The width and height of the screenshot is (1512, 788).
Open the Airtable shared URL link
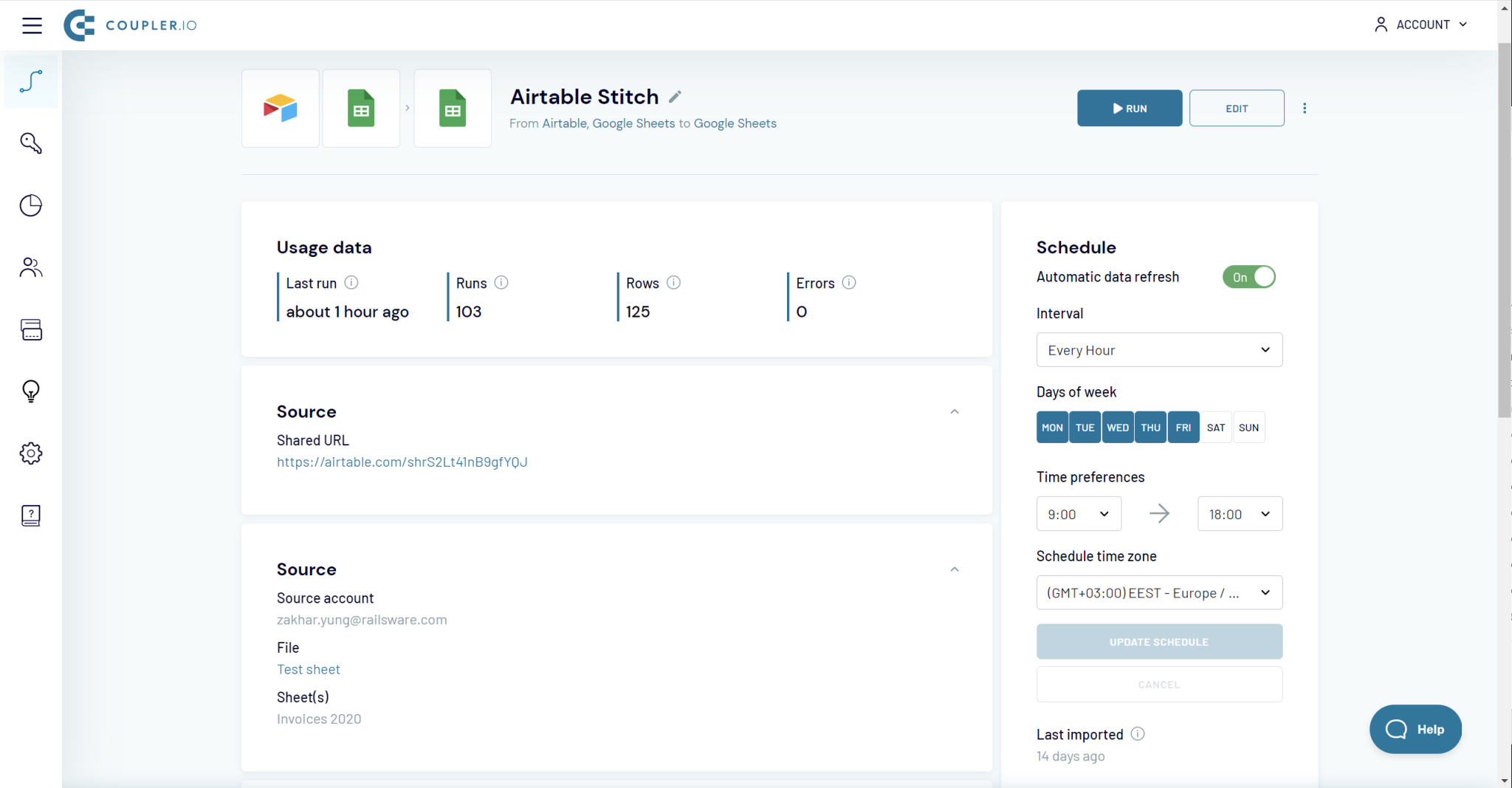coord(402,462)
